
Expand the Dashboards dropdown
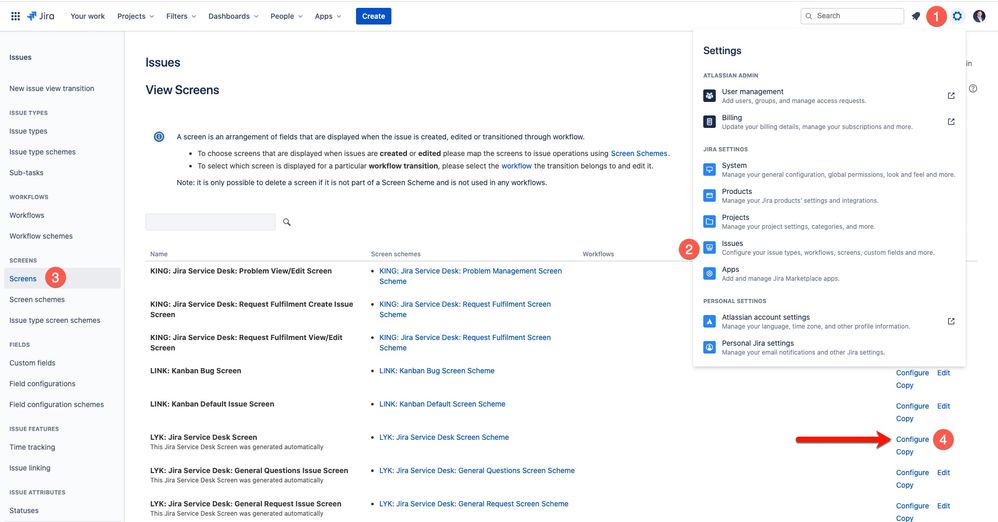coord(233,17)
